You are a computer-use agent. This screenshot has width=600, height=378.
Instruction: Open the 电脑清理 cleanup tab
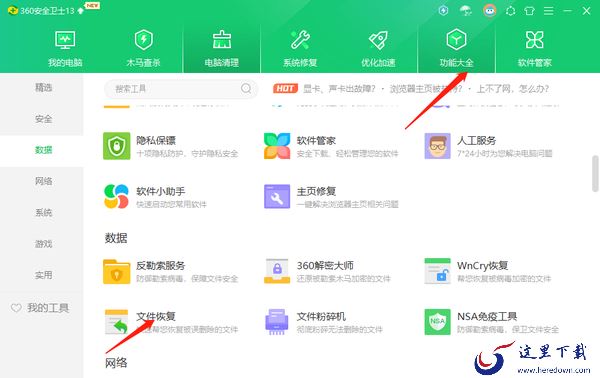(222, 48)
